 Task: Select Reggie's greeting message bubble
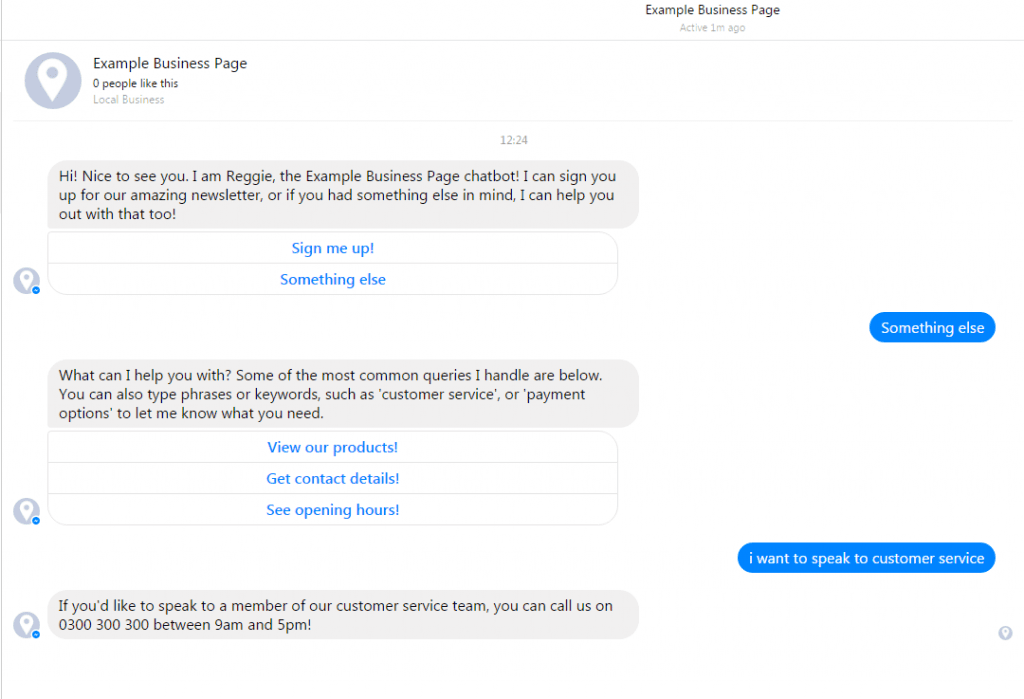[343, 195]
